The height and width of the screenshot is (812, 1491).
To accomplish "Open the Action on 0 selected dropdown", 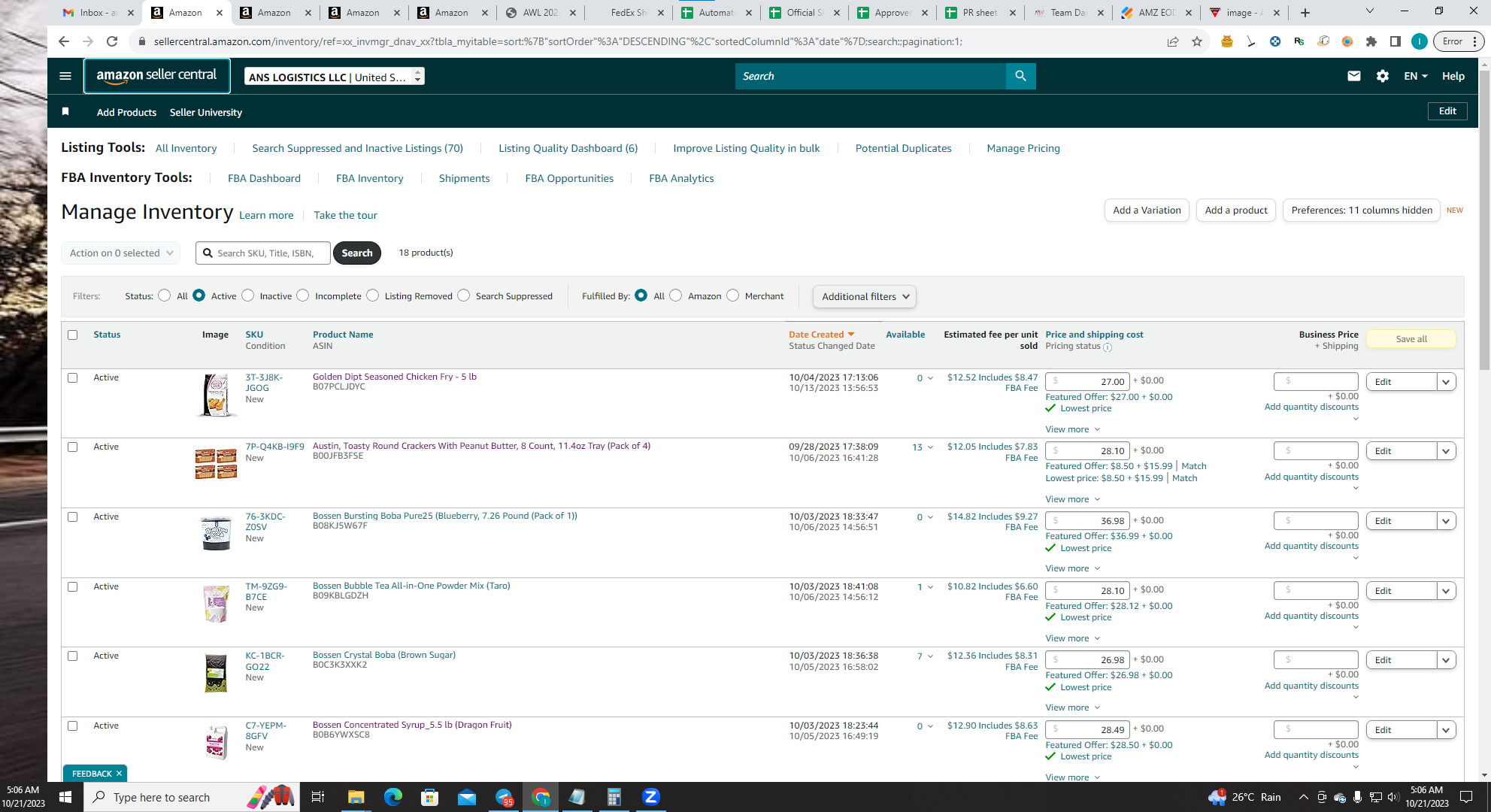I will pyautogui.click(x=120, y=253).
